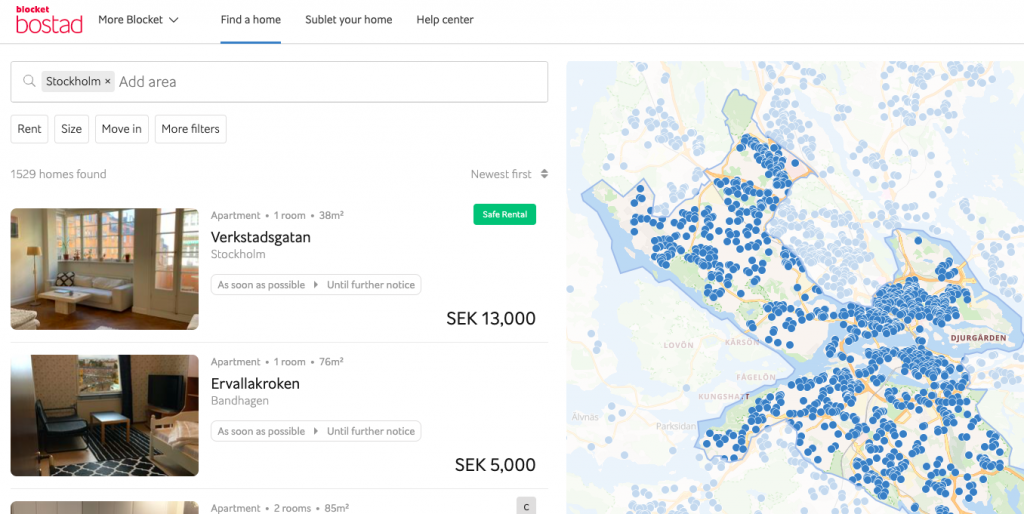Click the search magnifier icon
This screenshot has width=1024, height=514.
click(x=29, y=81)
